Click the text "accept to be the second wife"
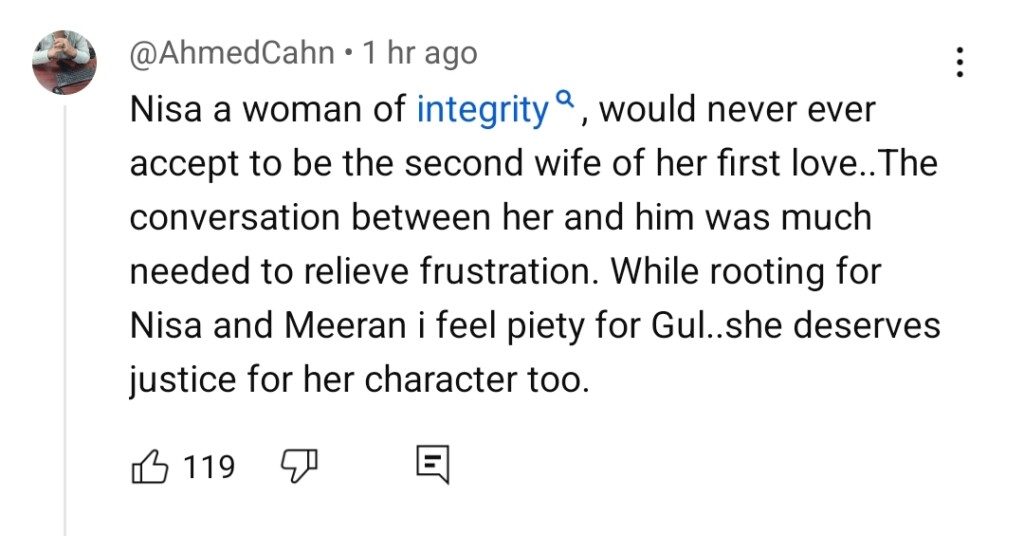 [x=340, y=163]
